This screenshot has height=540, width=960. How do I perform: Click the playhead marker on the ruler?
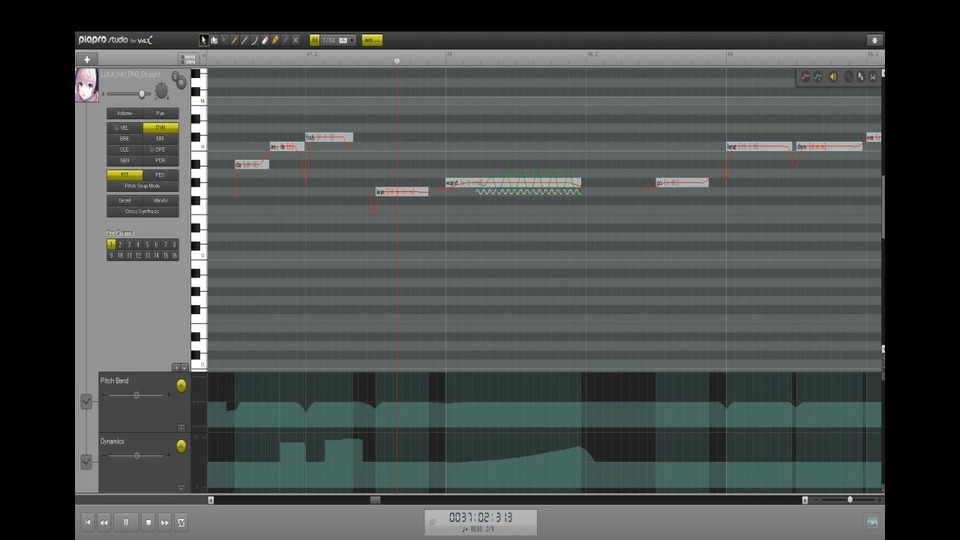[x=397, y=61]
